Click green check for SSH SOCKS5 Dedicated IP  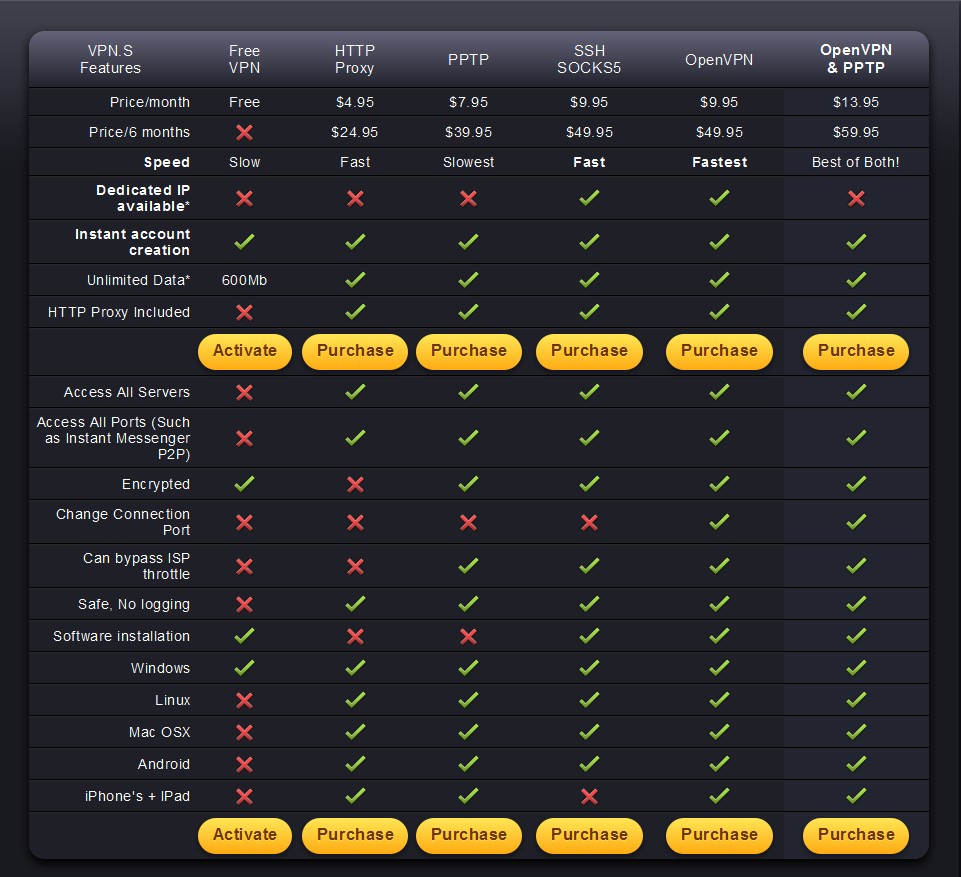click(590, 197)
